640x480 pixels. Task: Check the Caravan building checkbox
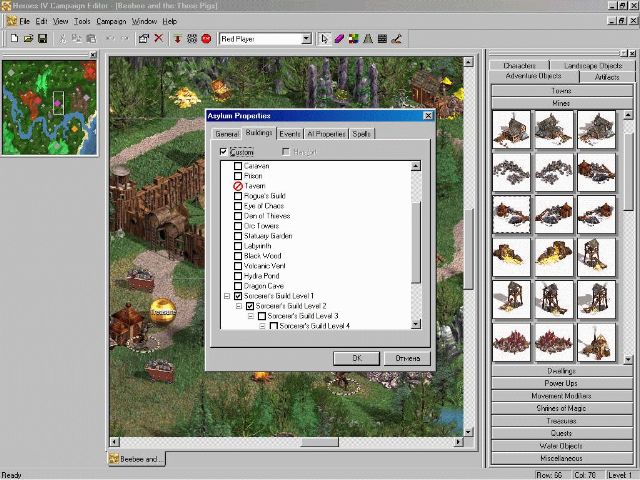(x=238, y=166)
